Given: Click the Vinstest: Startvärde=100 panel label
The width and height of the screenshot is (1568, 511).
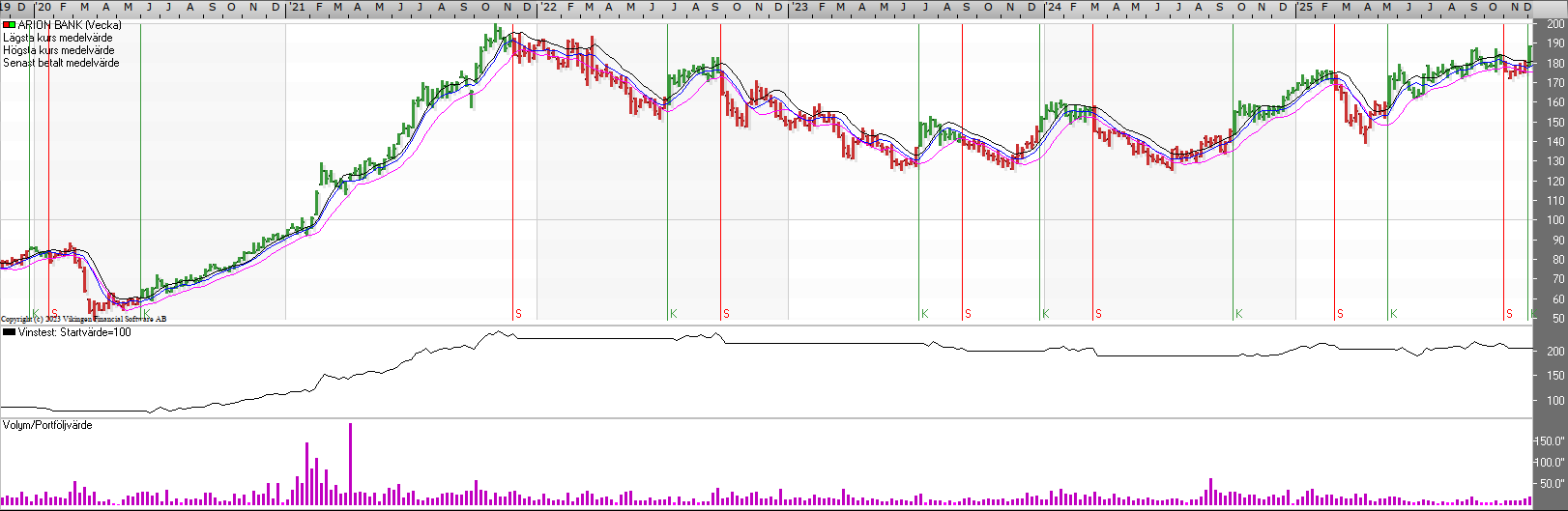Looking at the screenshot, I should click(74, 332).
